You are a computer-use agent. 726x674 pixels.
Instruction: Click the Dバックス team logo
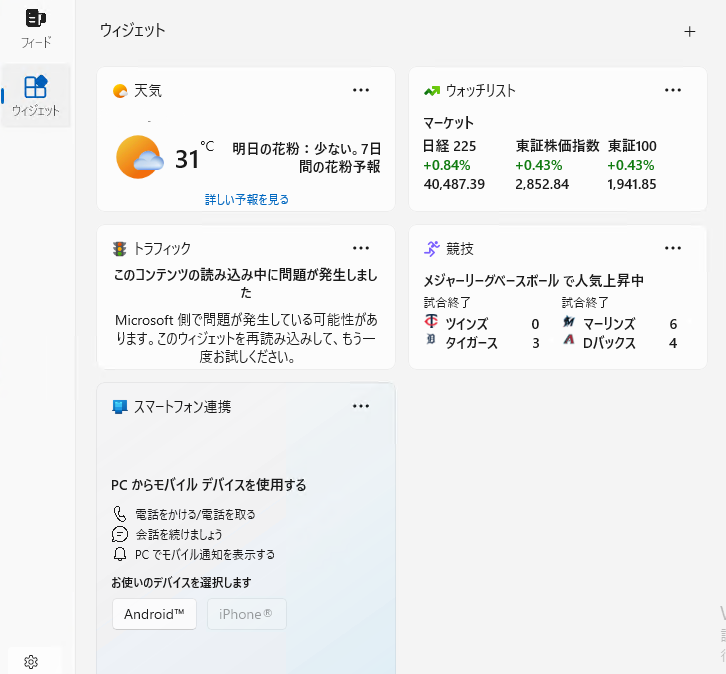click(569, 339)
